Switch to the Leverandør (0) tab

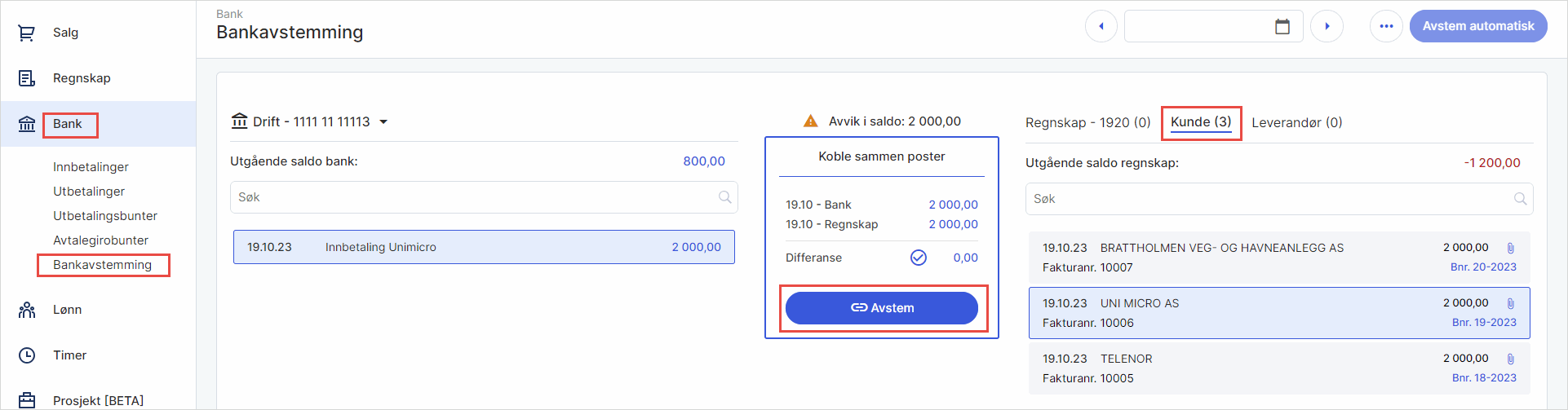[1296, 122]
